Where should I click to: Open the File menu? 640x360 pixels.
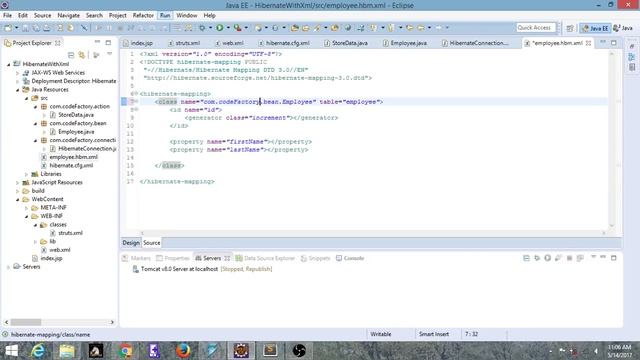coord(7,16)
